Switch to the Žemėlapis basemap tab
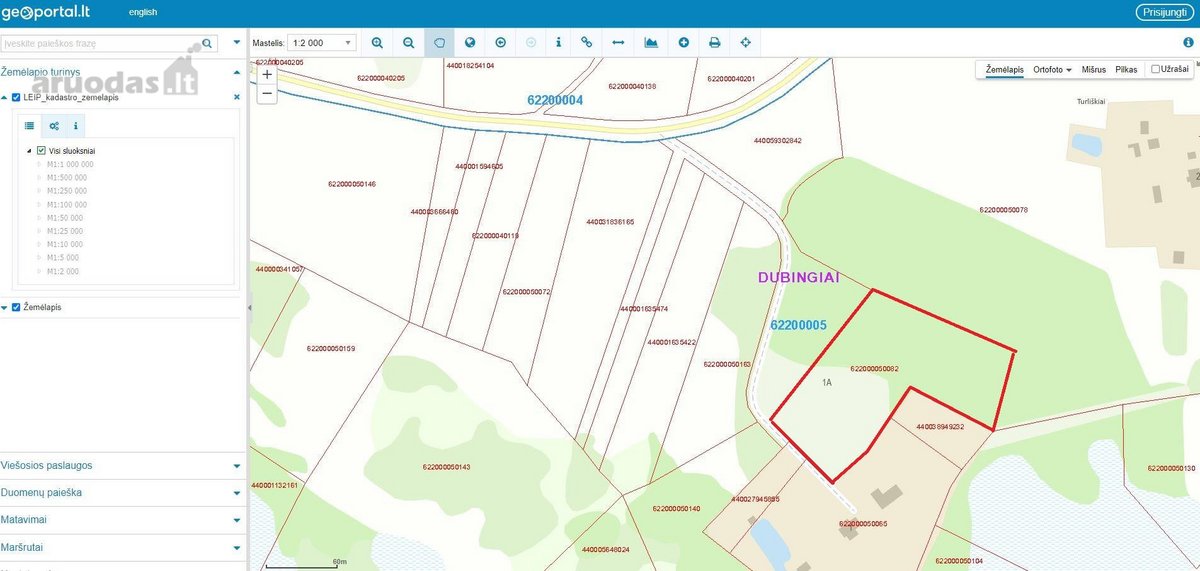1200x571 pixels. click(1004, 70)
